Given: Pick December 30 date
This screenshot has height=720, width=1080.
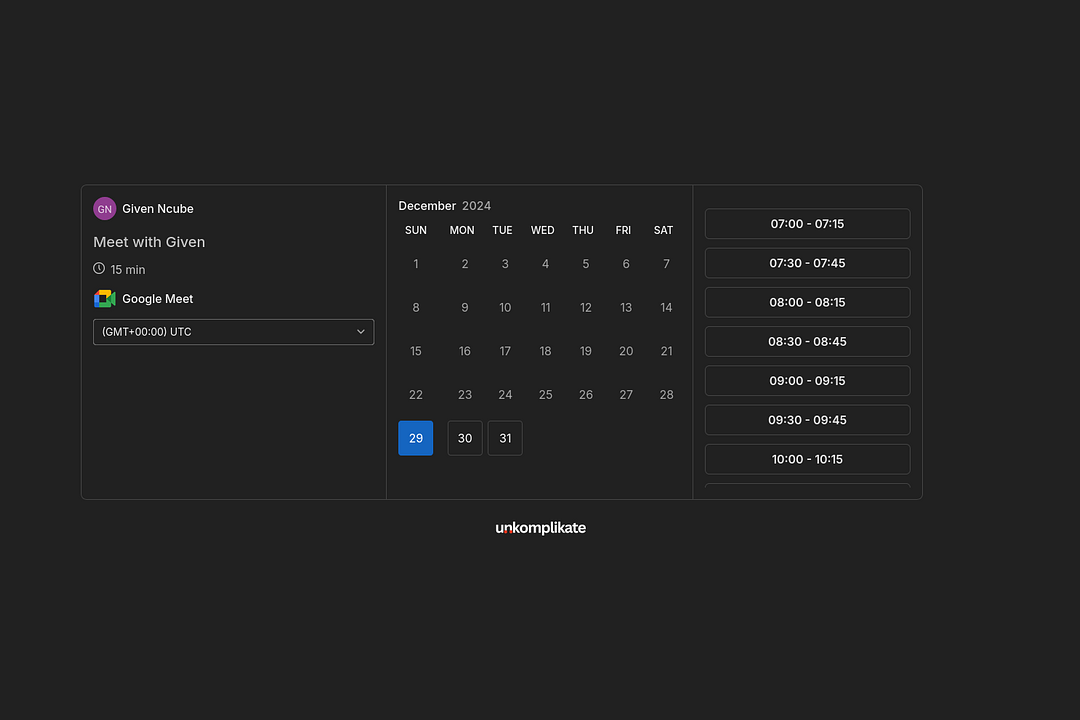Looking at the screenshot, I should pyautogui.click(x=465, y=438).
